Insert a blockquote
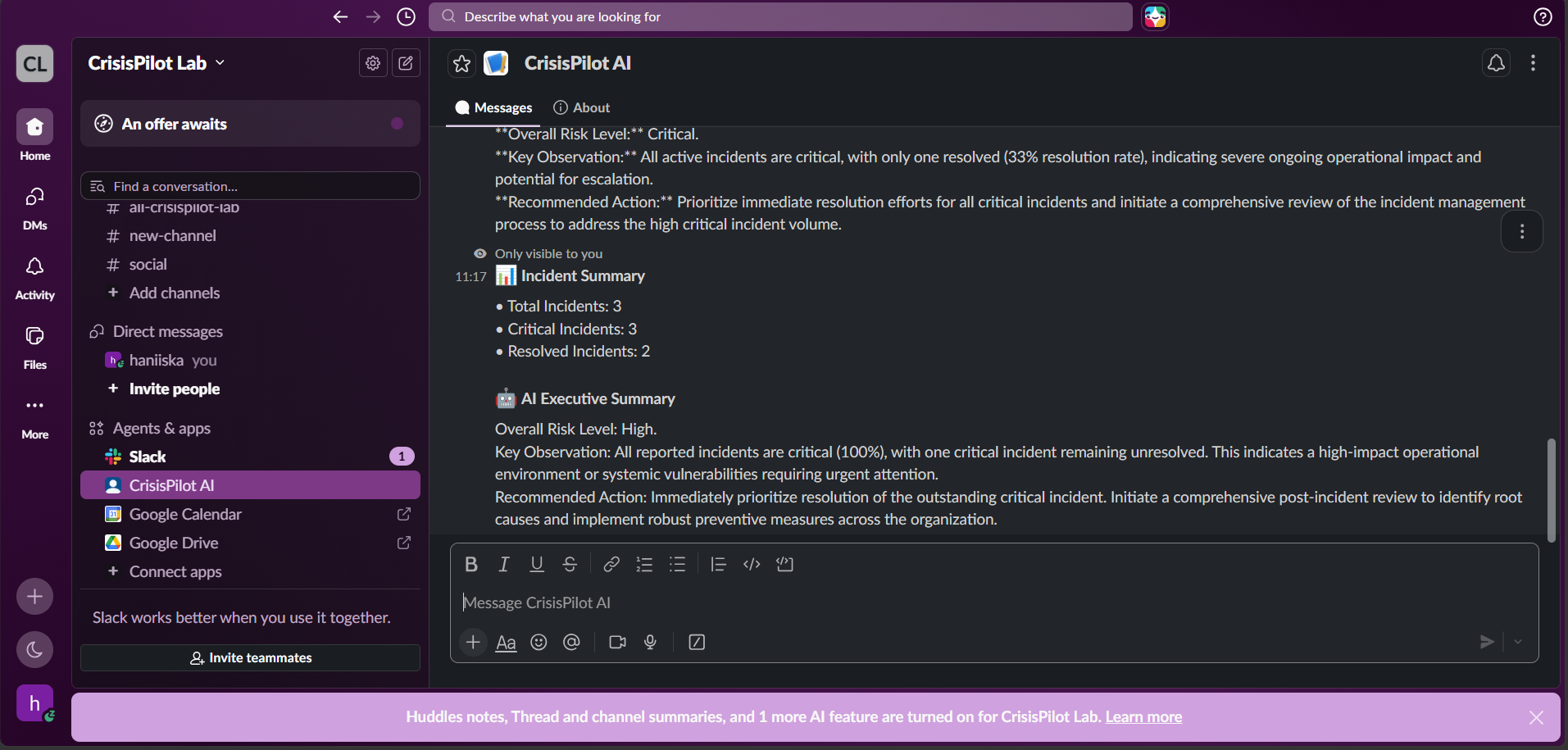Viewport: 1568px width, 750px height. [718, 564]
